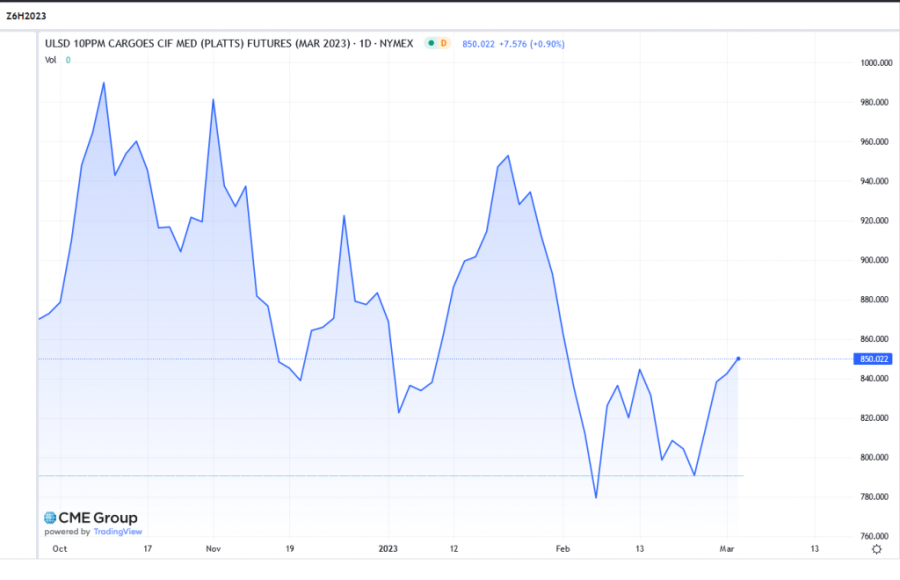Click the 760.000 price scale label
This screenshot has height=580, width=900.
(875, 536)
